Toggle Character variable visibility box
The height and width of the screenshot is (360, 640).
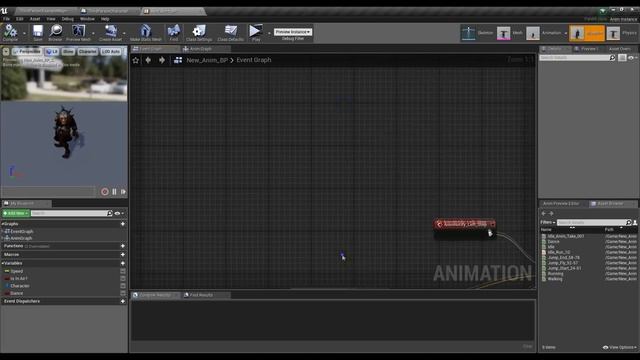pyautogui.click(x=122, y=286)
